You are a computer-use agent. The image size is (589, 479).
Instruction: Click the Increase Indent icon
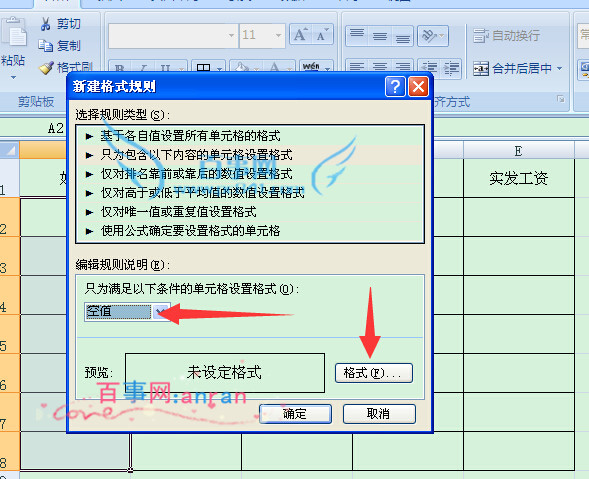click(x=451, y=68)
